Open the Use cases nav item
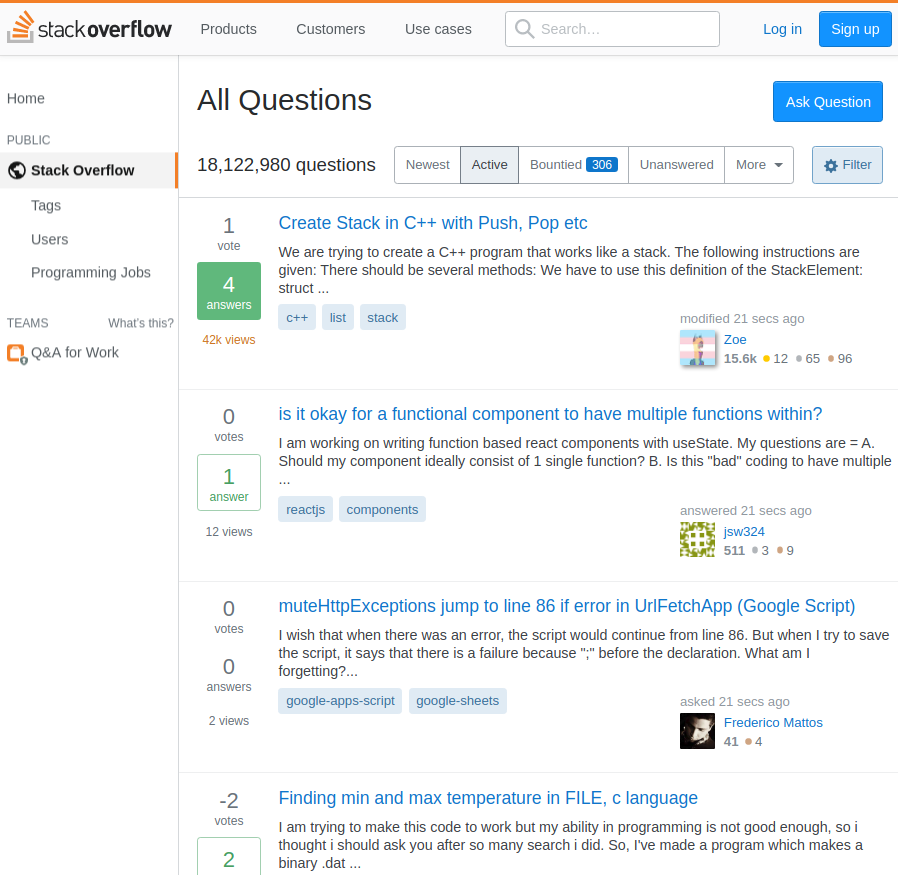The height and width of the screenshot is (875, 898). [438, 29]
